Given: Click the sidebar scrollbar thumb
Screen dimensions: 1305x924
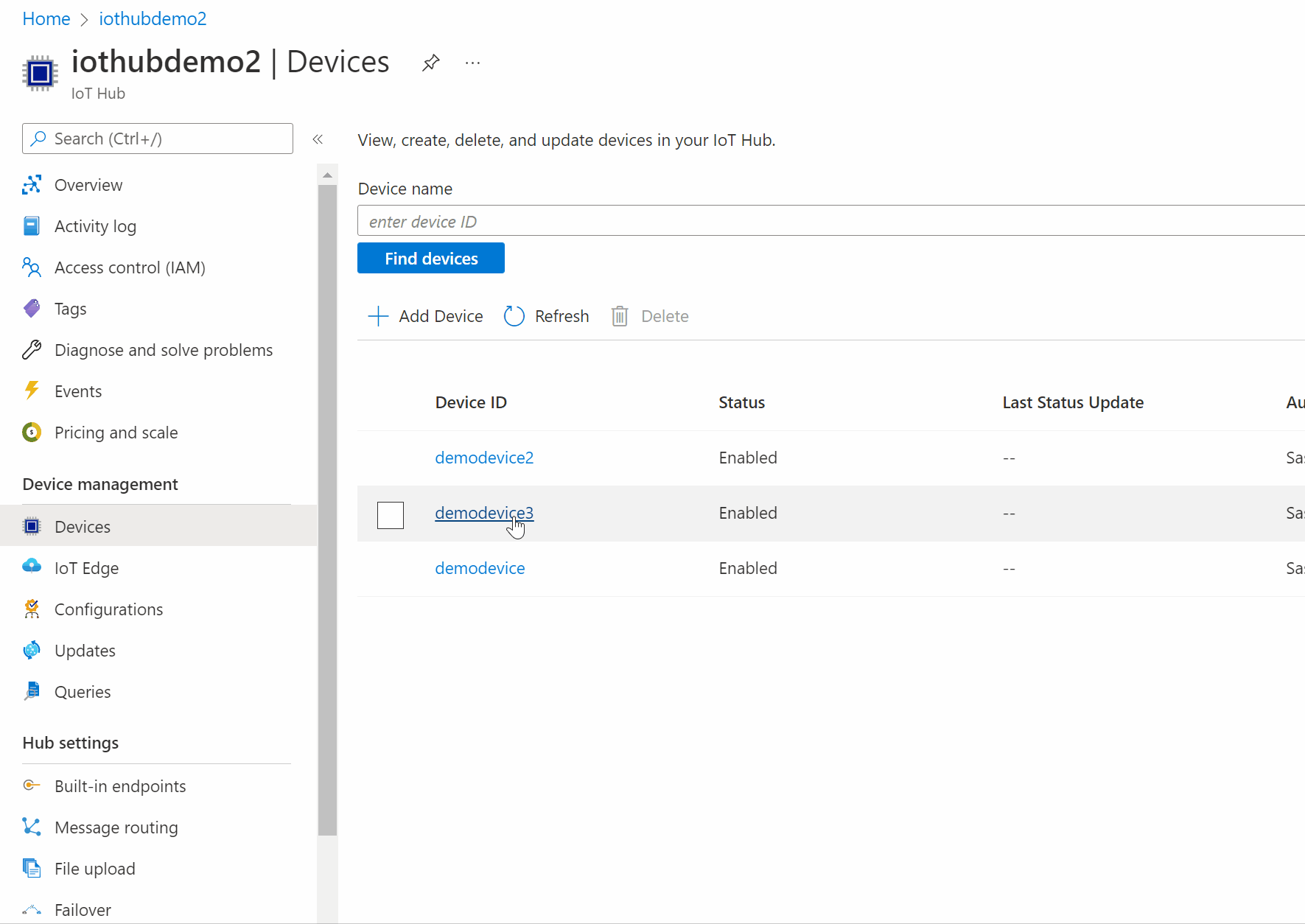Looking at the screenshot, I should [x=328, y=510].
